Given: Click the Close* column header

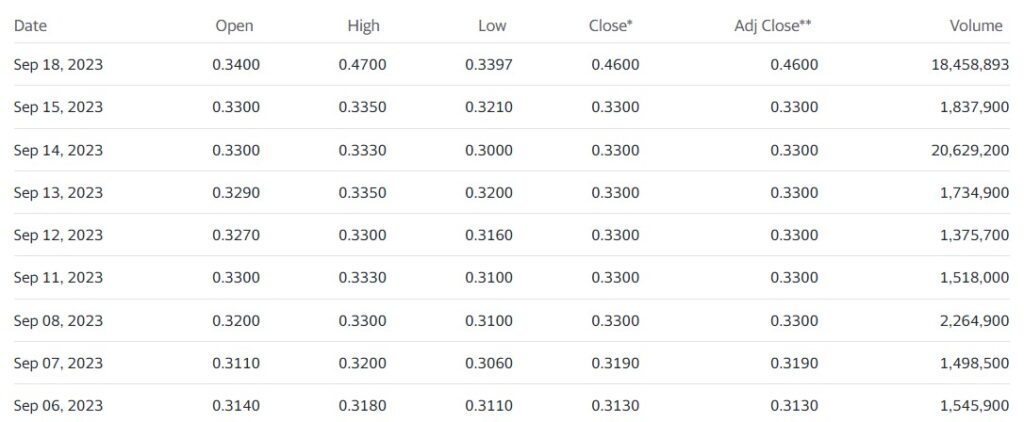Looking at the screenshot, I should (611, 26).
